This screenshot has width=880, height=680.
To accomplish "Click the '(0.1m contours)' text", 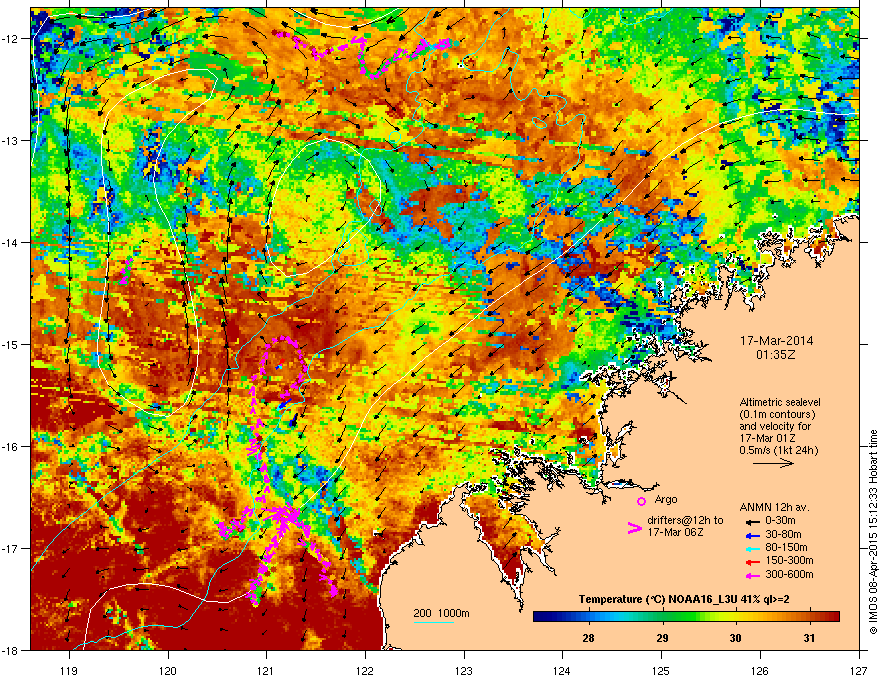I will pos(777,414).
